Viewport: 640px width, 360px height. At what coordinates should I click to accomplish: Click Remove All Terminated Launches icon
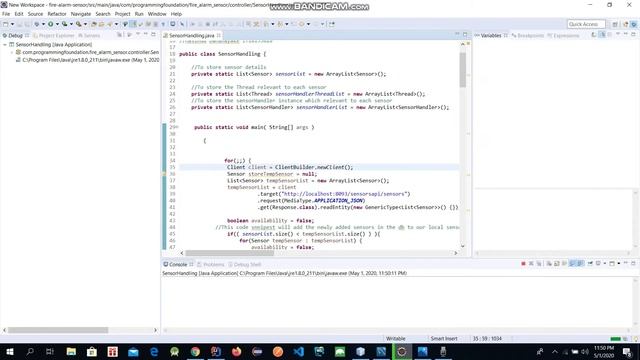(539, 264)
